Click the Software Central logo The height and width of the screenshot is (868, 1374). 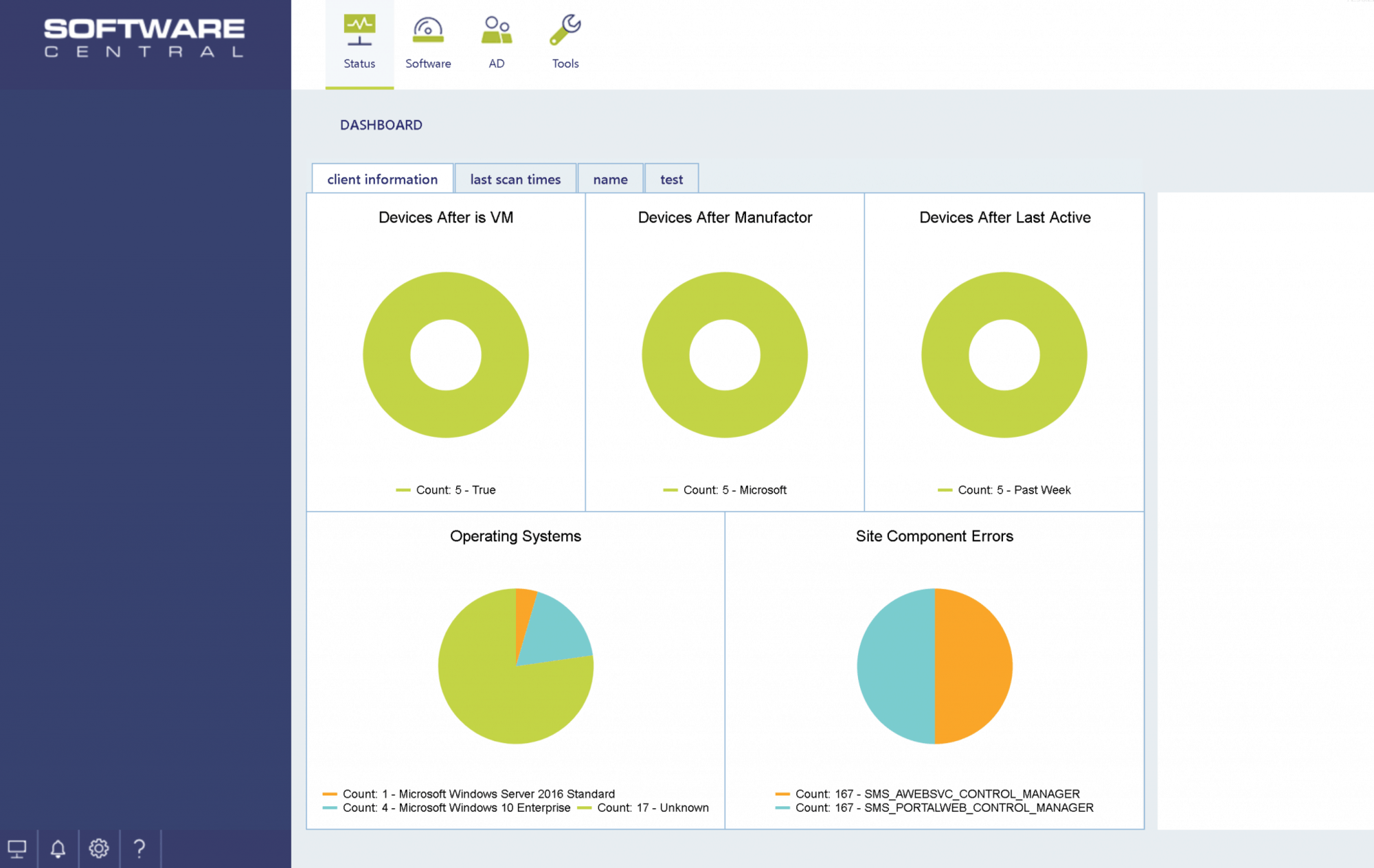(145, 38)
